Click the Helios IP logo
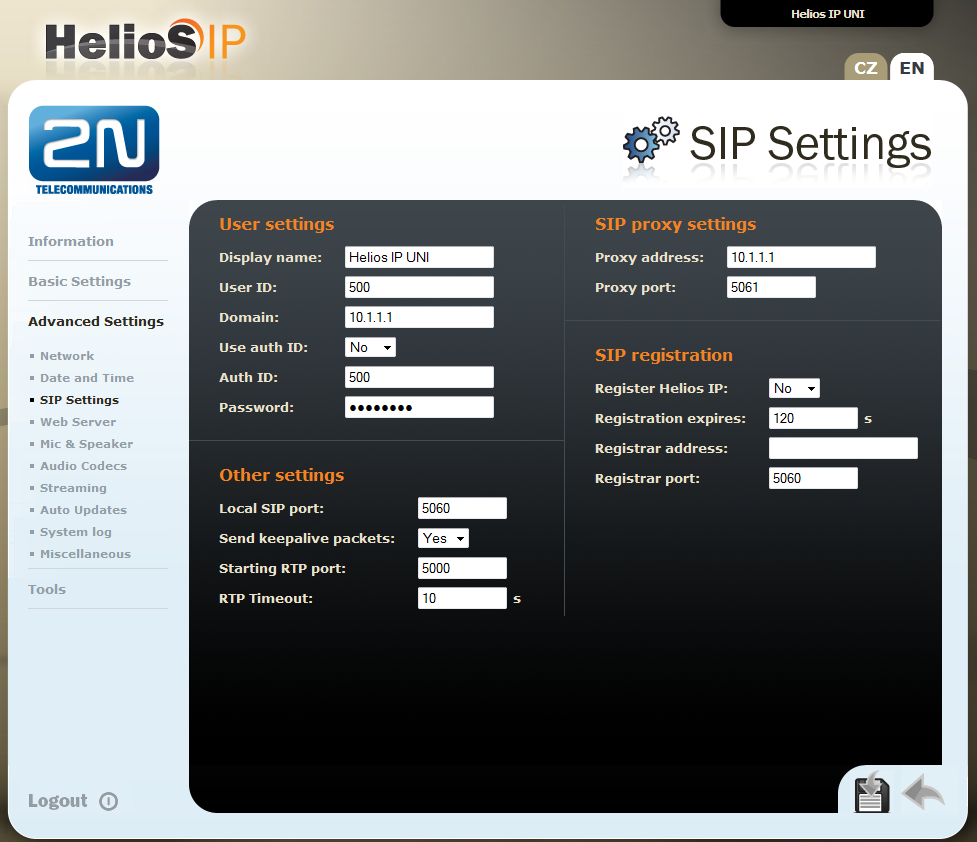 click(x=145, y=41)
